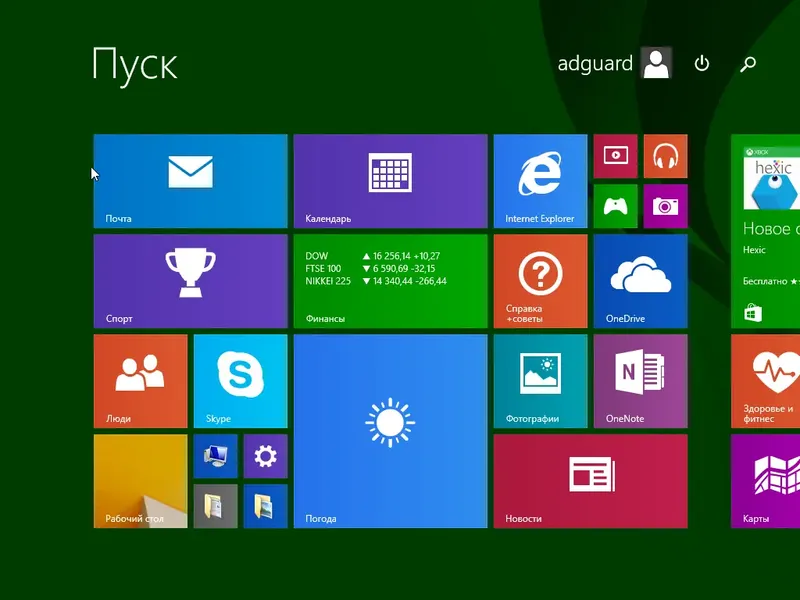Screen dimensions: 800x600
Task: Launch the Skype tile
Action: pyautogui.click(x=240, y=381)
